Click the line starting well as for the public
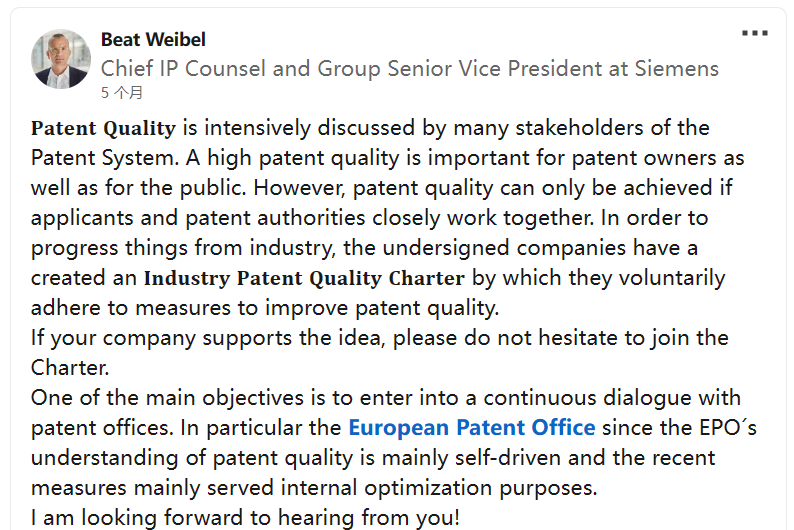The image size is (794, 530). click(381, 188)
